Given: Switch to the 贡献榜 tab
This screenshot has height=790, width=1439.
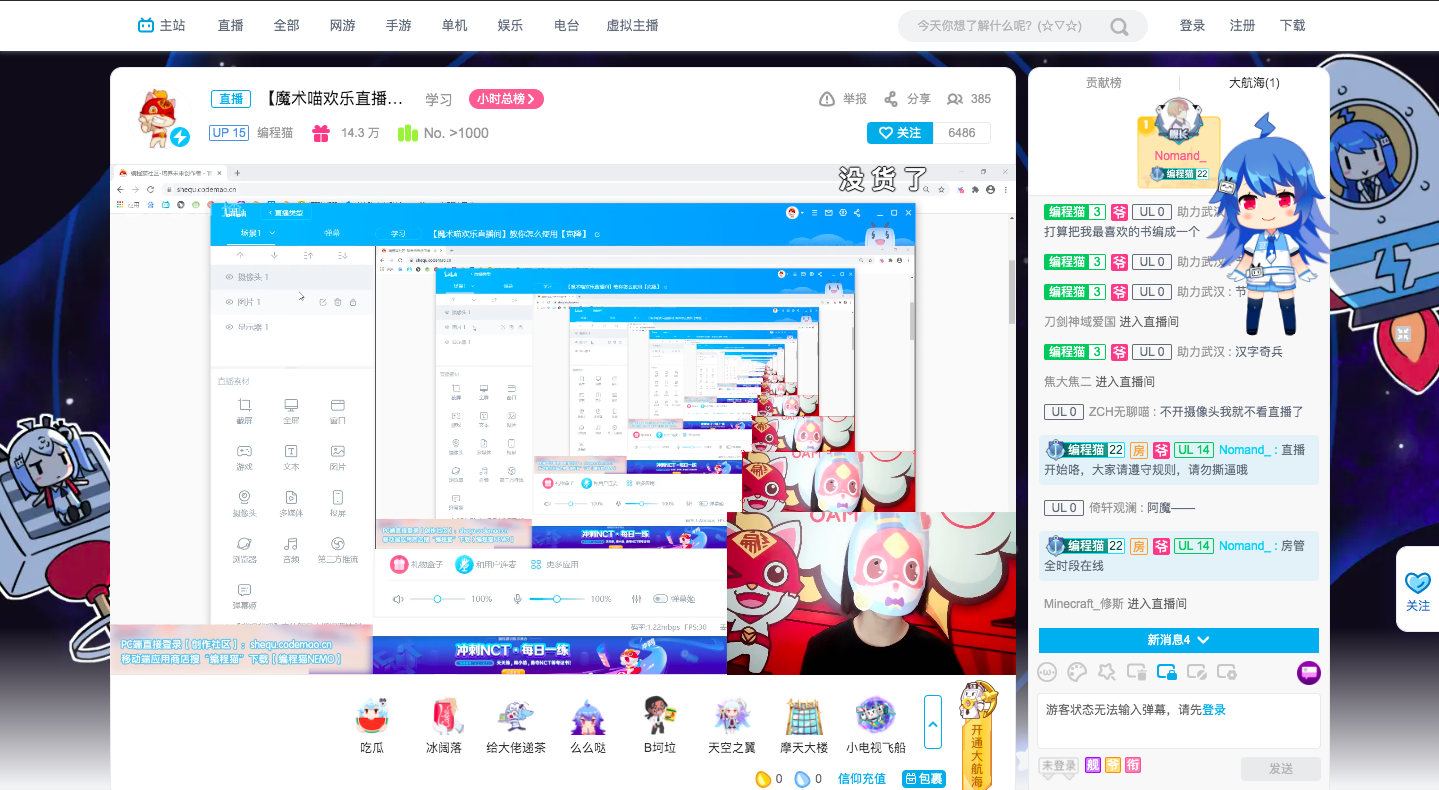Looking at the screenshot, I should 1104,83.
